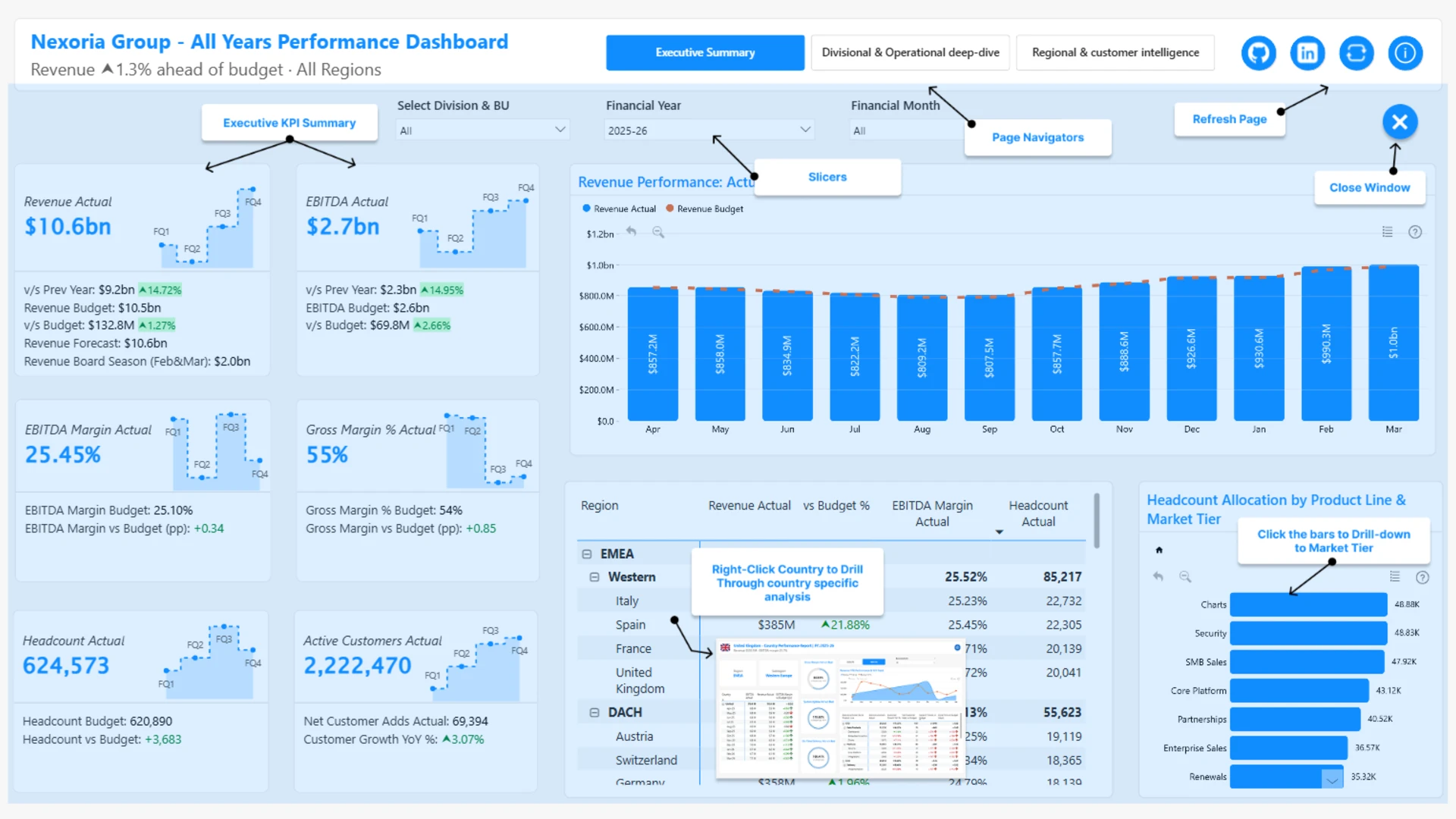The height and width of the screenshot is (819, 1456).
Task: Click help icon on Revenue Performance chart
Action: pos(1415,232)
